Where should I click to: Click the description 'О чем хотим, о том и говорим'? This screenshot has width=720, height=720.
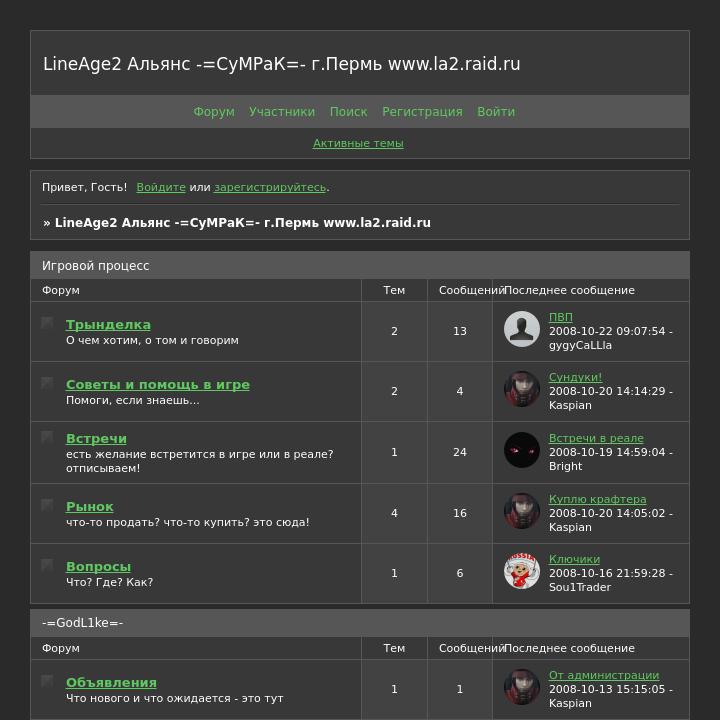(152, 341)
